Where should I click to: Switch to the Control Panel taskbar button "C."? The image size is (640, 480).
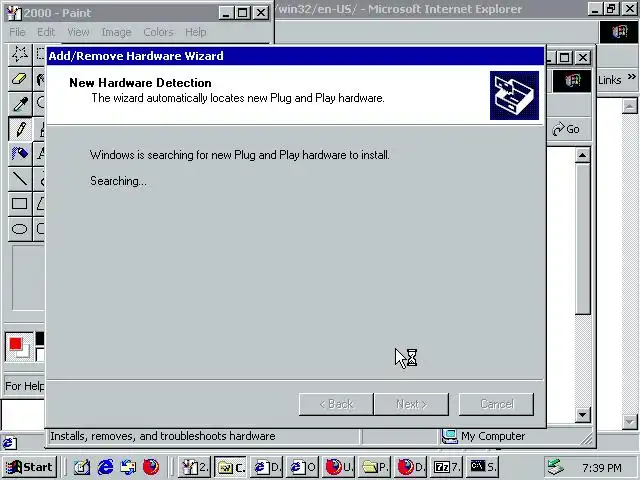point(230,467)
